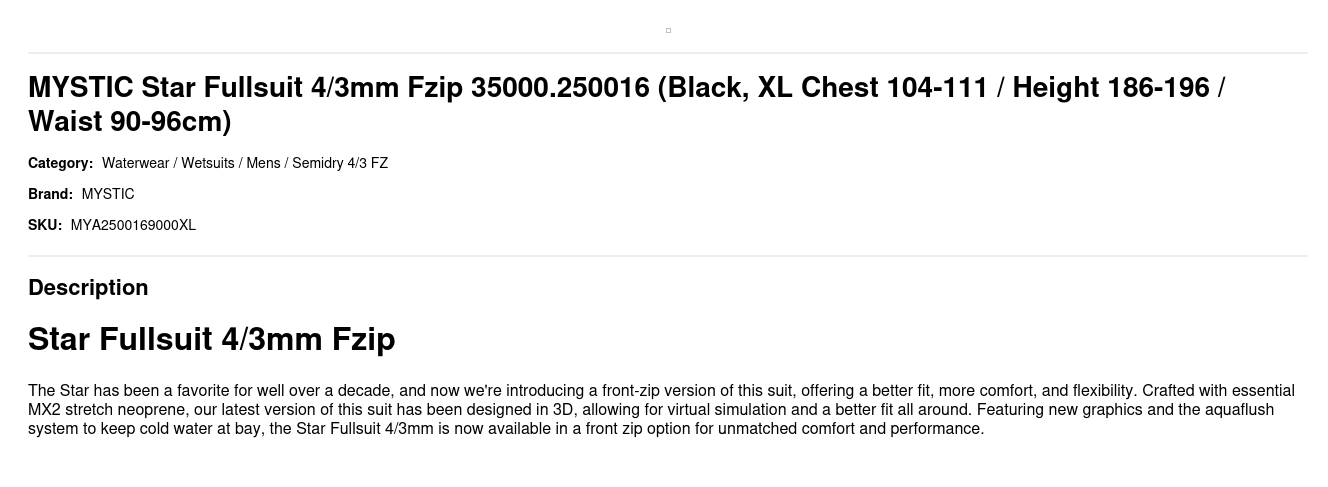Open the Semidry 4/3 FZ category
The image size is (1328, 487).
point(340,163)
